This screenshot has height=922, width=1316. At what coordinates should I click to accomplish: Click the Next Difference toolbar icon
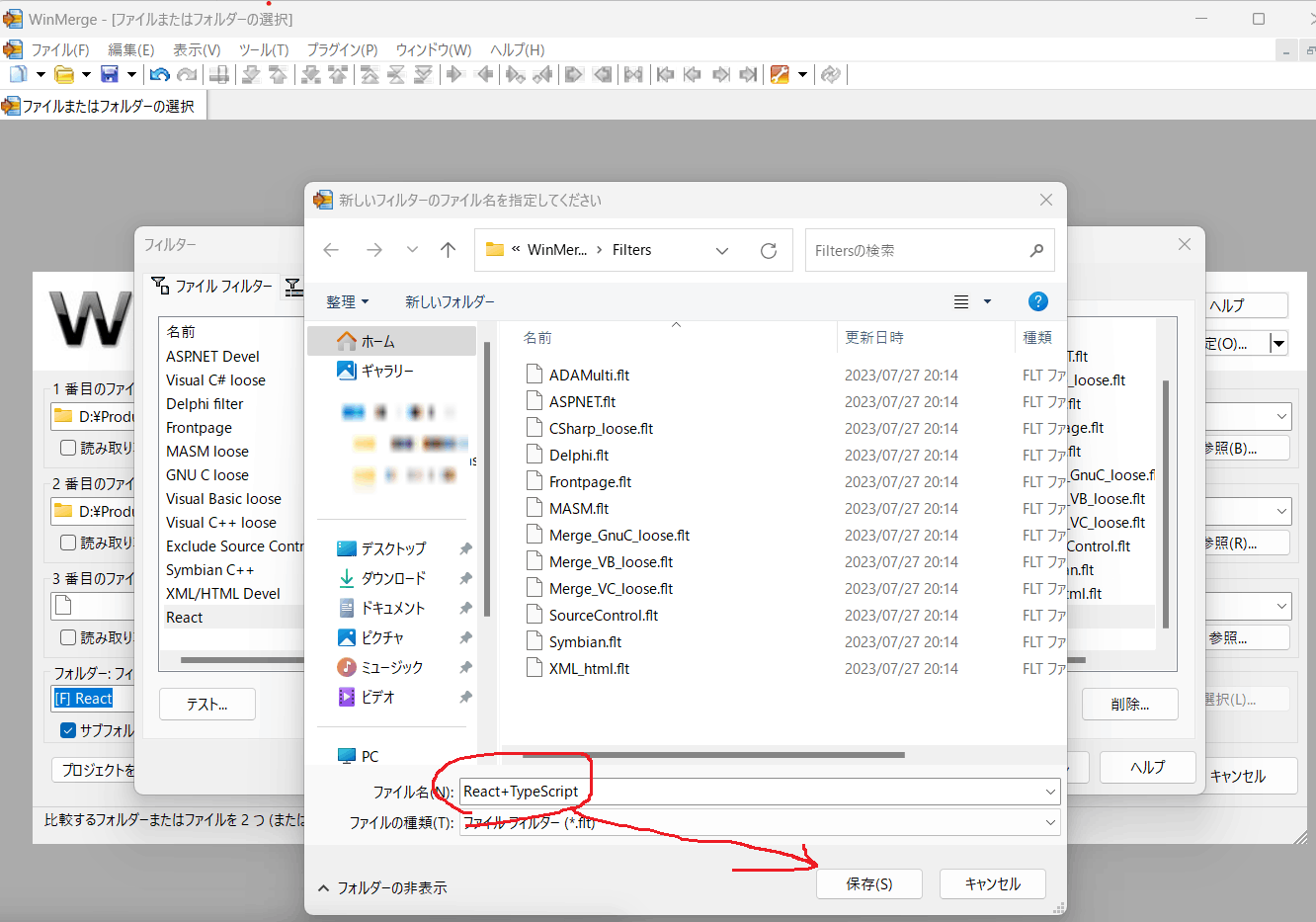pyautogui.click(x=251, y=74)
